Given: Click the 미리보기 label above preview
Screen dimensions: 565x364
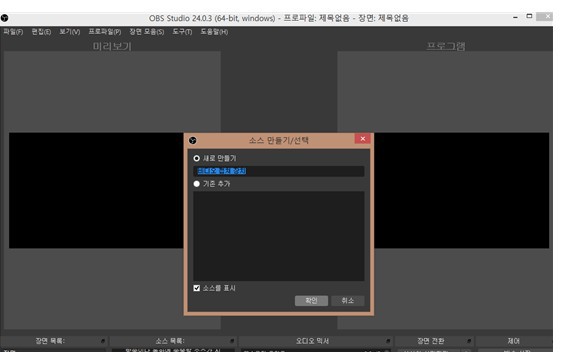Looking at the screenshot, I should (112, 46).
